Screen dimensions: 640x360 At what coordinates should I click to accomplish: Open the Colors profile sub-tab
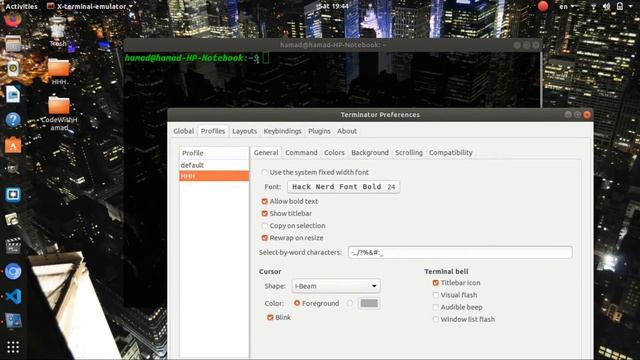tap(334, 153)
